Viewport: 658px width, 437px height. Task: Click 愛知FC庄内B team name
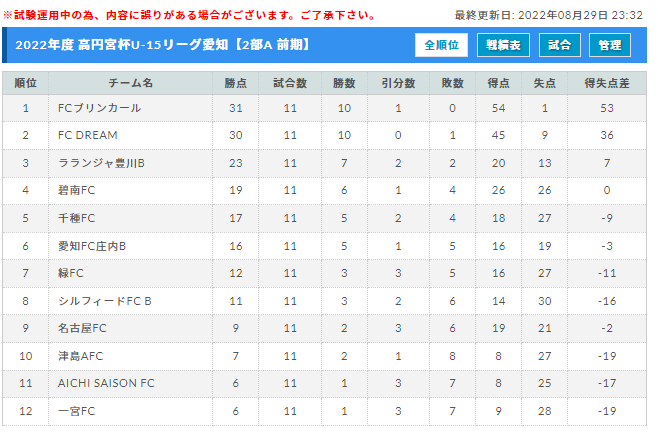tap(92, 246)
